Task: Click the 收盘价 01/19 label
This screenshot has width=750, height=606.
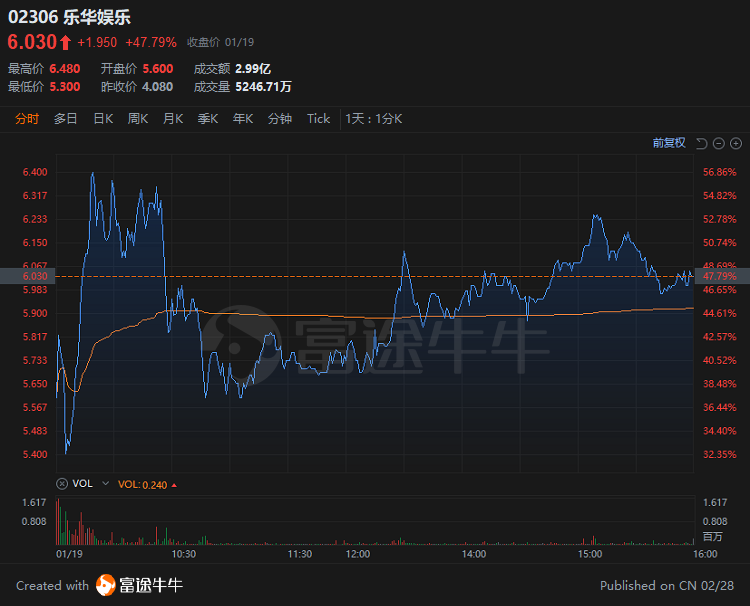Action: (x=221, y=43)
